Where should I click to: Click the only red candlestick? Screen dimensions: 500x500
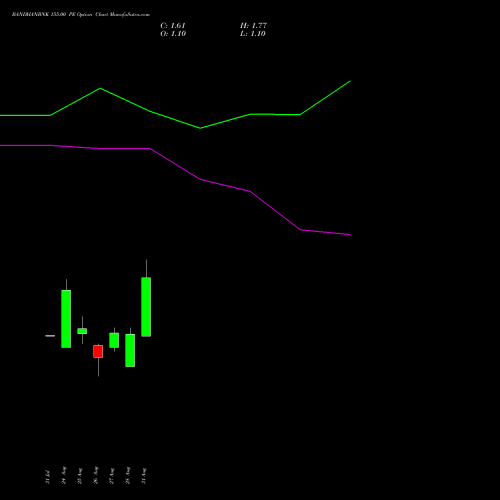coord(98,352)
